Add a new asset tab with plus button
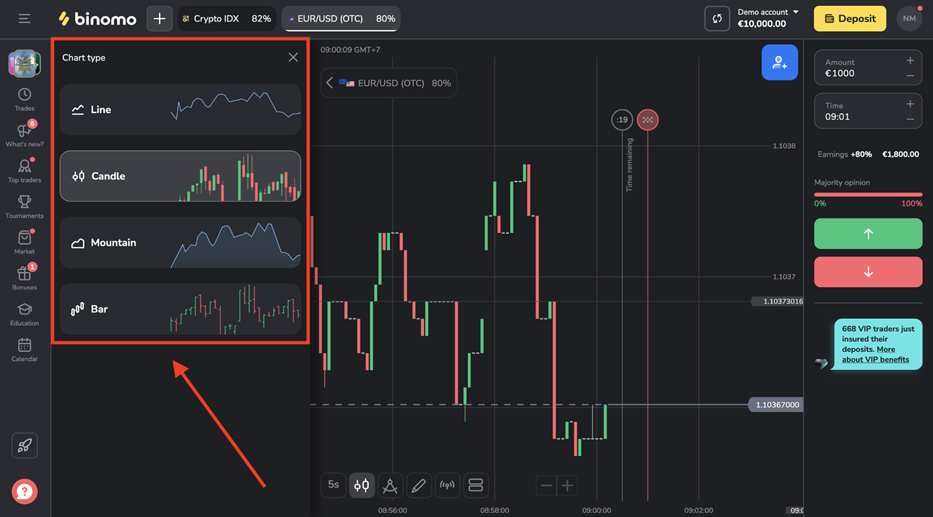 (x=159, y=18)
